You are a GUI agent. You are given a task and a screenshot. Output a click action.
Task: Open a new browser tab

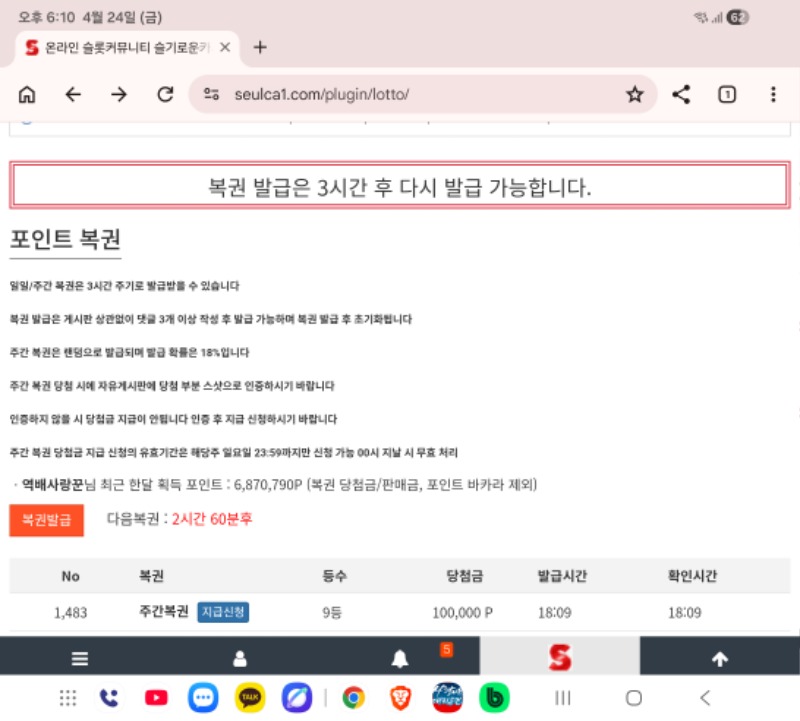tap(260, 47)
